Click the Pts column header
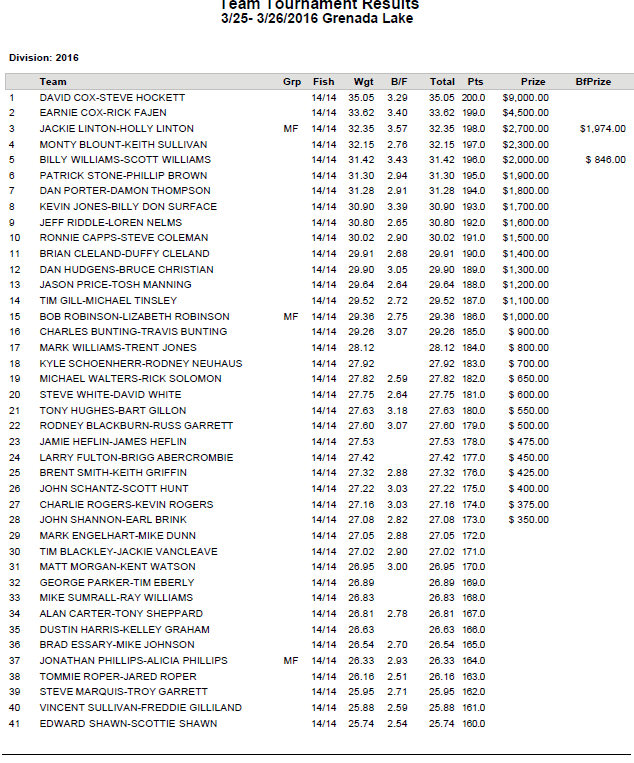The image size is (634, 763). [x=475, y=82]
